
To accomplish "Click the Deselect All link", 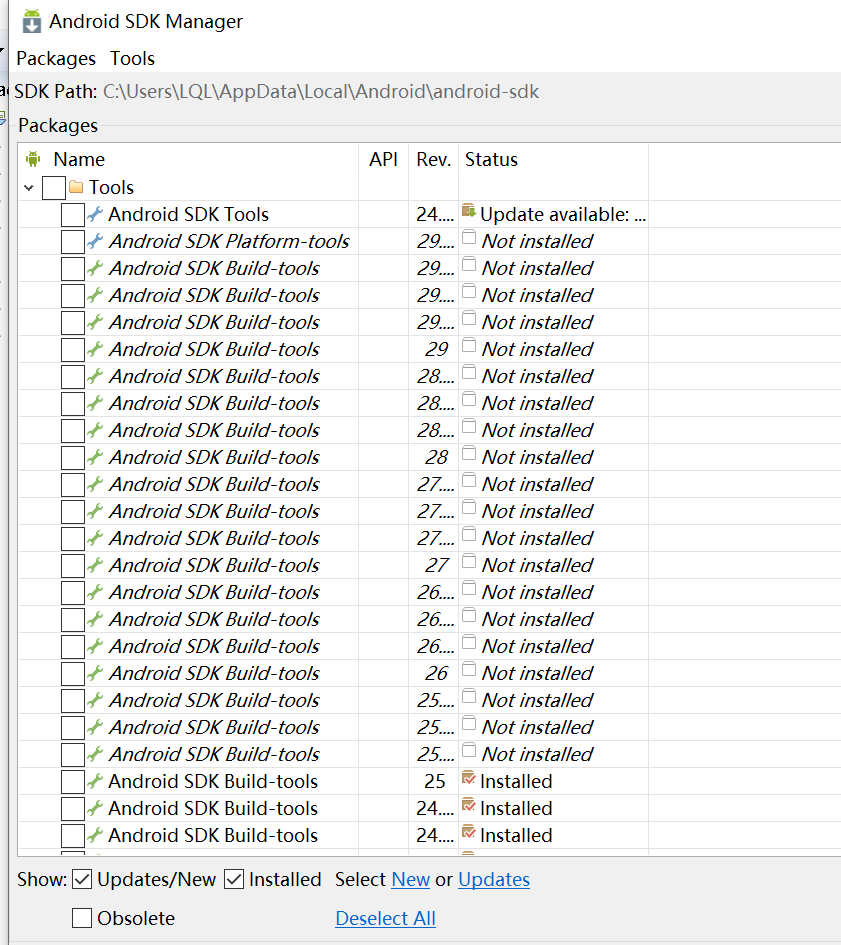I will pyautogui.click(x=385, y=918).
